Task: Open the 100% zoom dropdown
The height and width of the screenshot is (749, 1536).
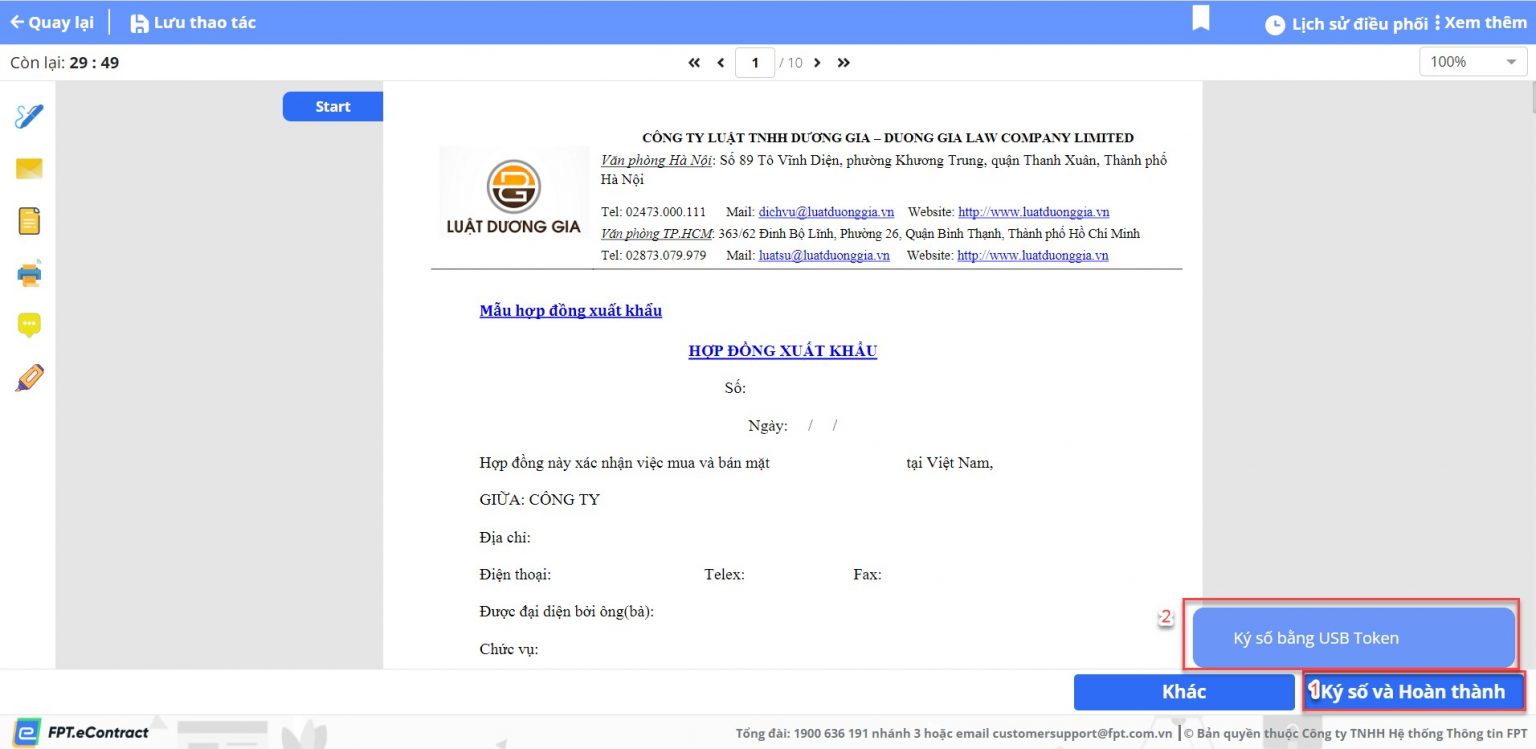Action: (1472, 62)
